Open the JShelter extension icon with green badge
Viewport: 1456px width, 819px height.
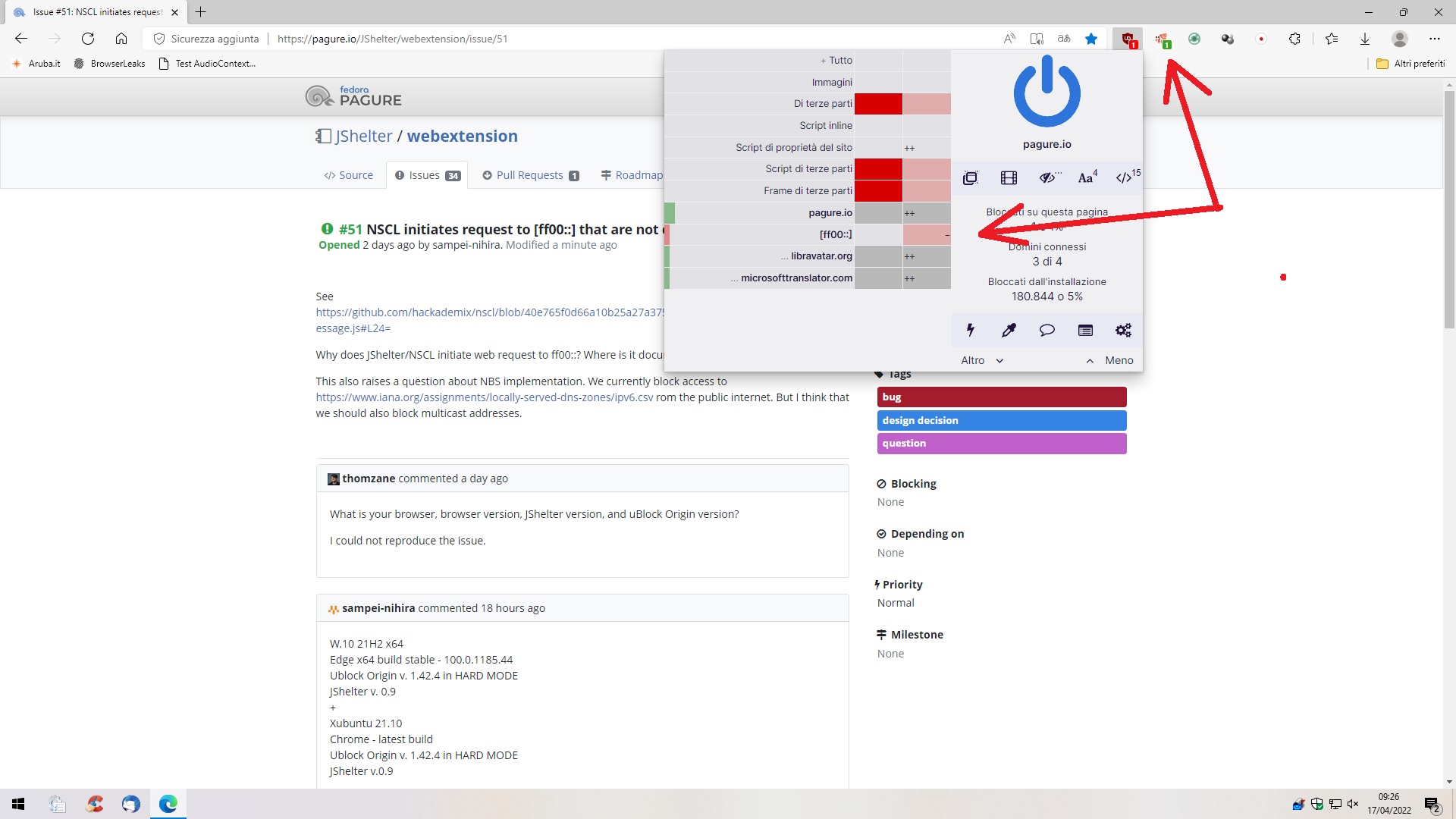point(1162,39)
